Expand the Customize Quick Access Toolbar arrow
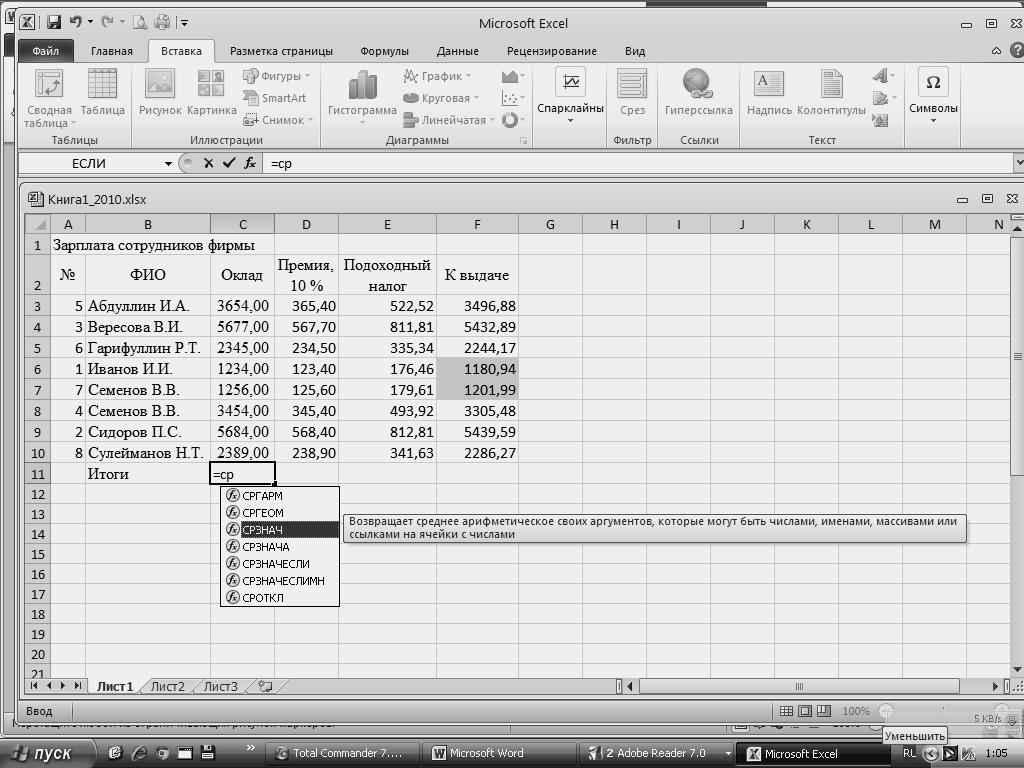 tap(185, 23)
